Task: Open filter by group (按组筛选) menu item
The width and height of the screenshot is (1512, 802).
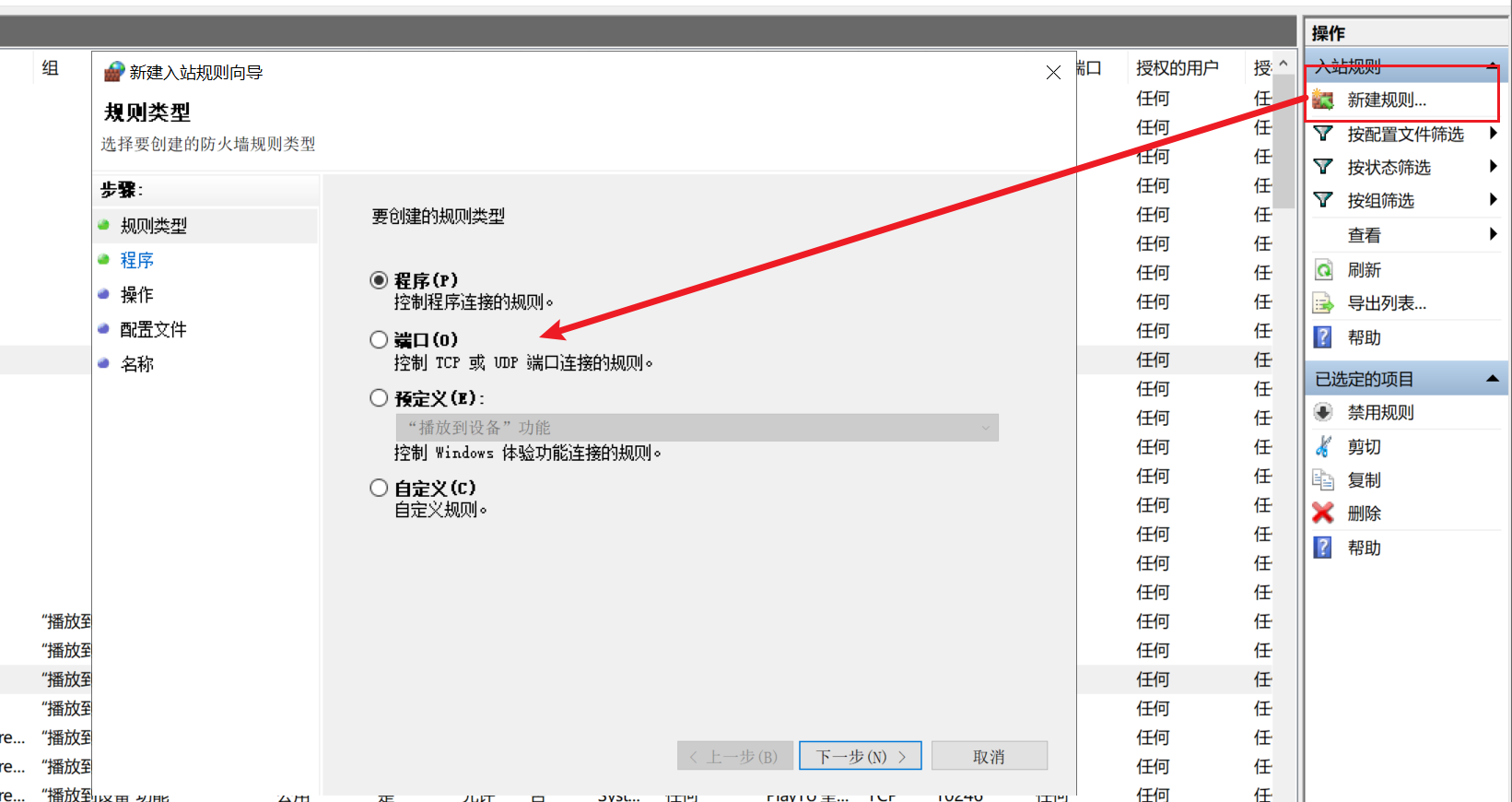Action: tap(1380, 201)
